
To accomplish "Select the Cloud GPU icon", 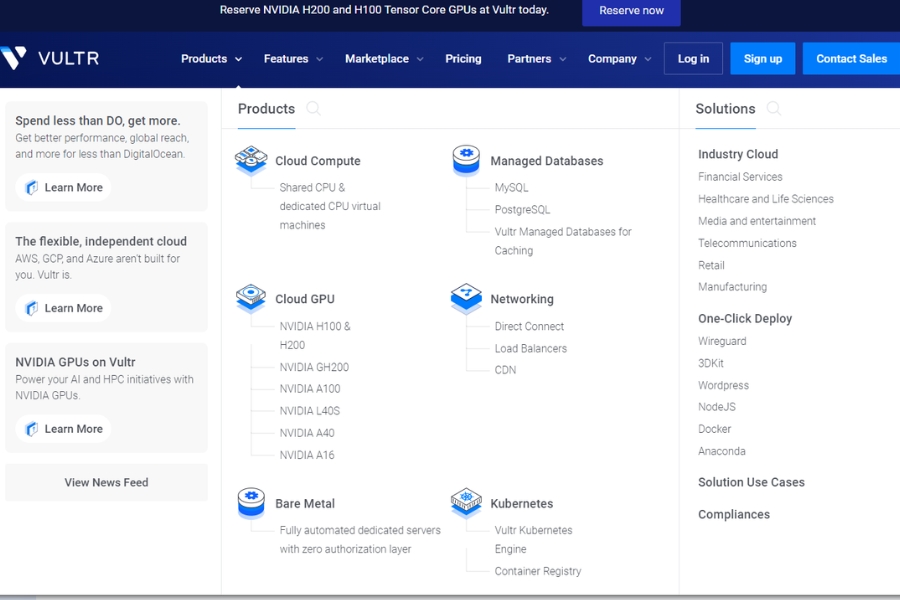I will click(251, 297).
